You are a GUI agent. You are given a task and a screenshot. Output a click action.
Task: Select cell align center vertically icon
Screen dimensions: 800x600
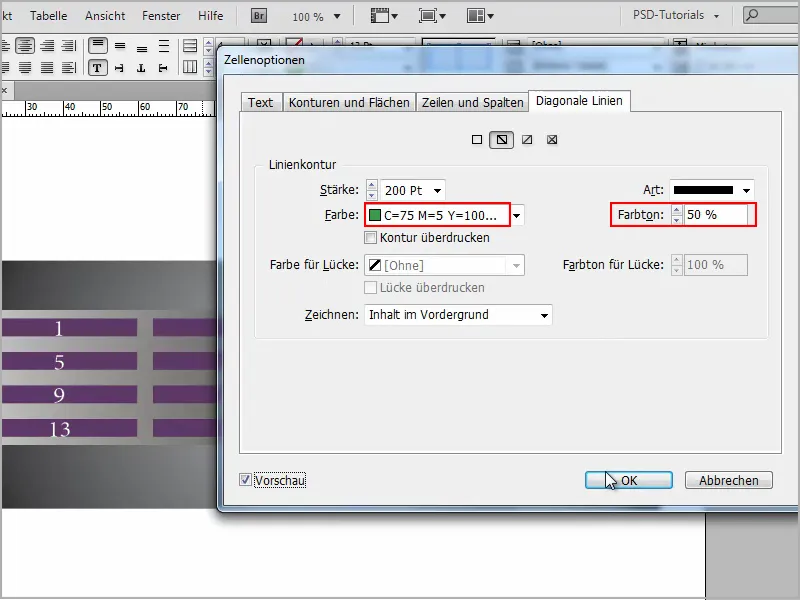click(120, 46)
